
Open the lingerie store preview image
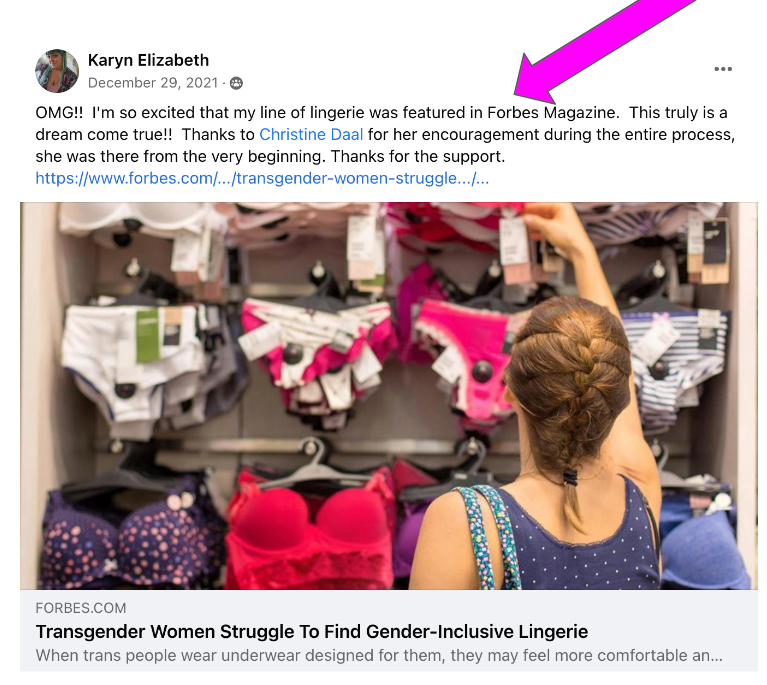388,395
